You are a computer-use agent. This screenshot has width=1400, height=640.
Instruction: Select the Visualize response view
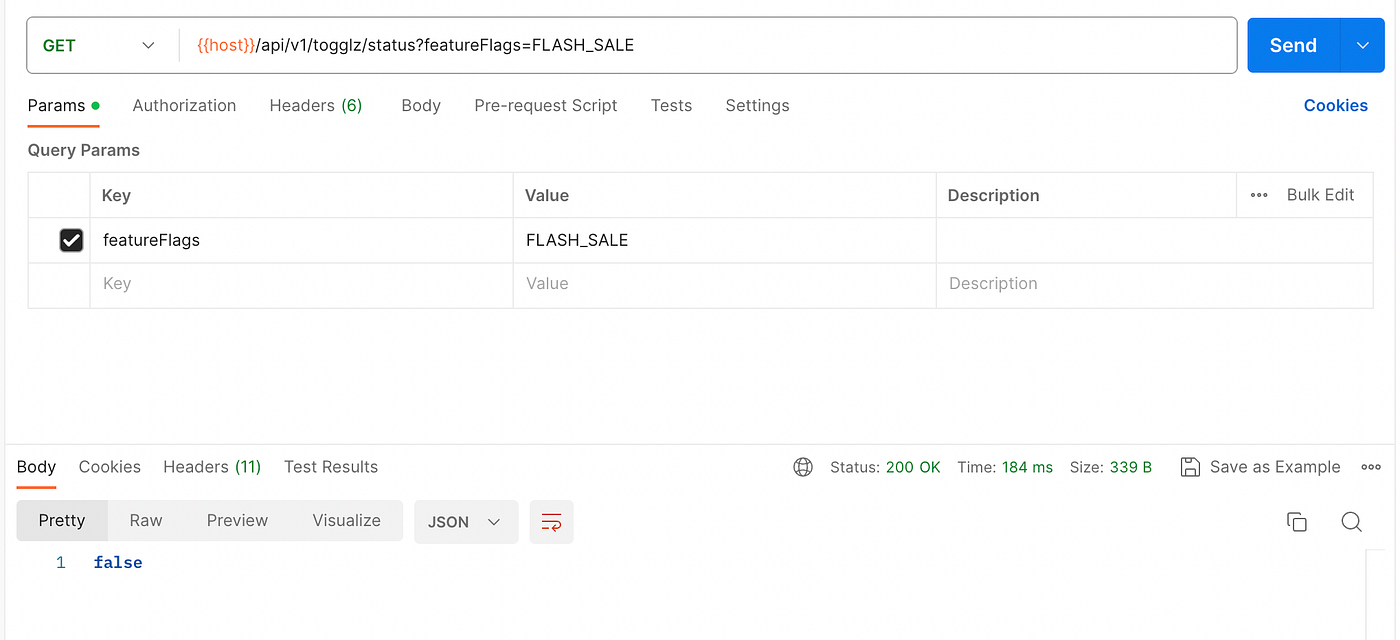(x=347, y=520)
